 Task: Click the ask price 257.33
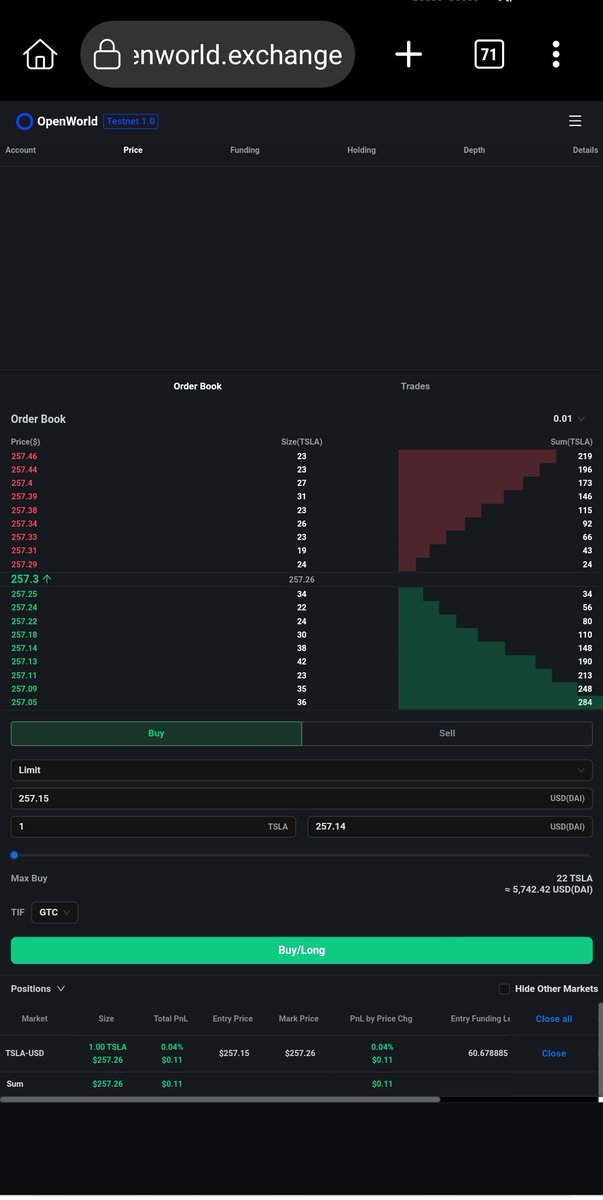coord(24,537)
